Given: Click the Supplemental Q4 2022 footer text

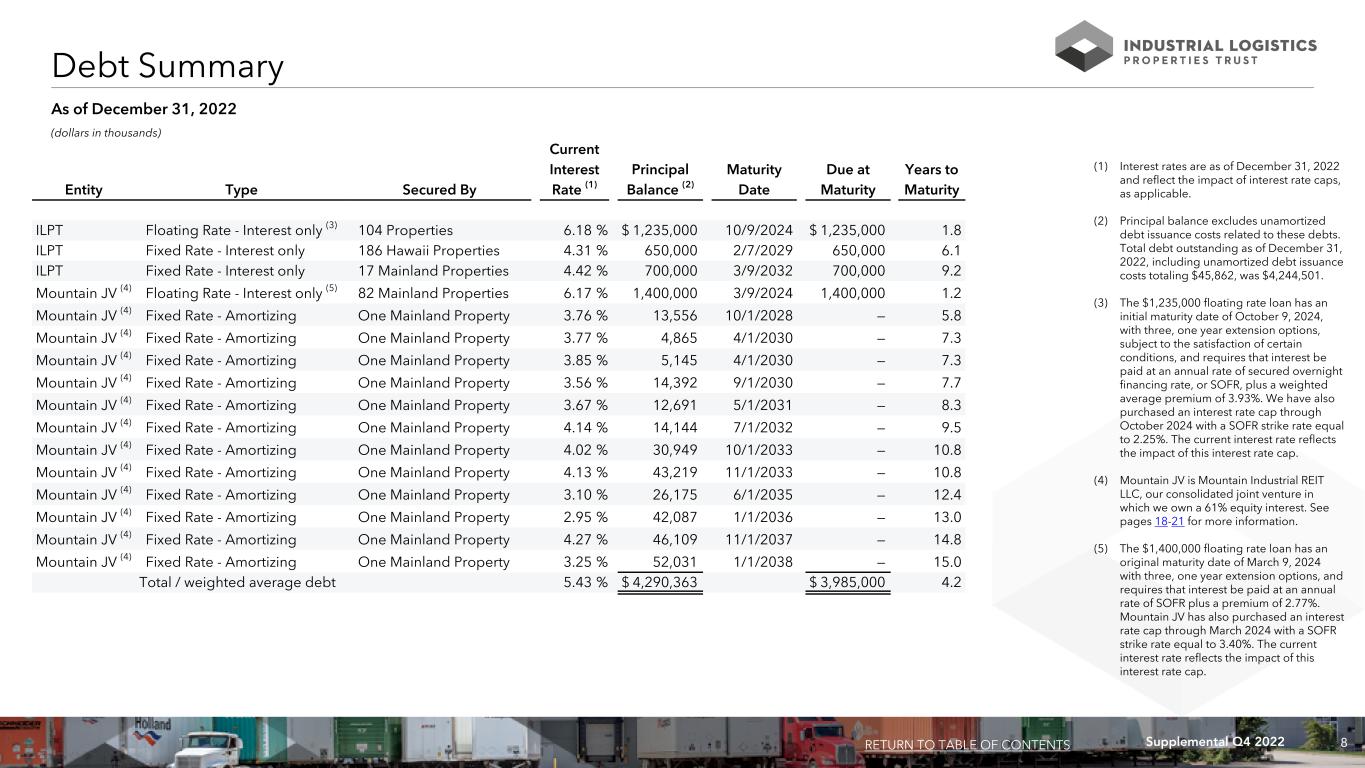Looking at the screenshot, I should click(1212, 742).
